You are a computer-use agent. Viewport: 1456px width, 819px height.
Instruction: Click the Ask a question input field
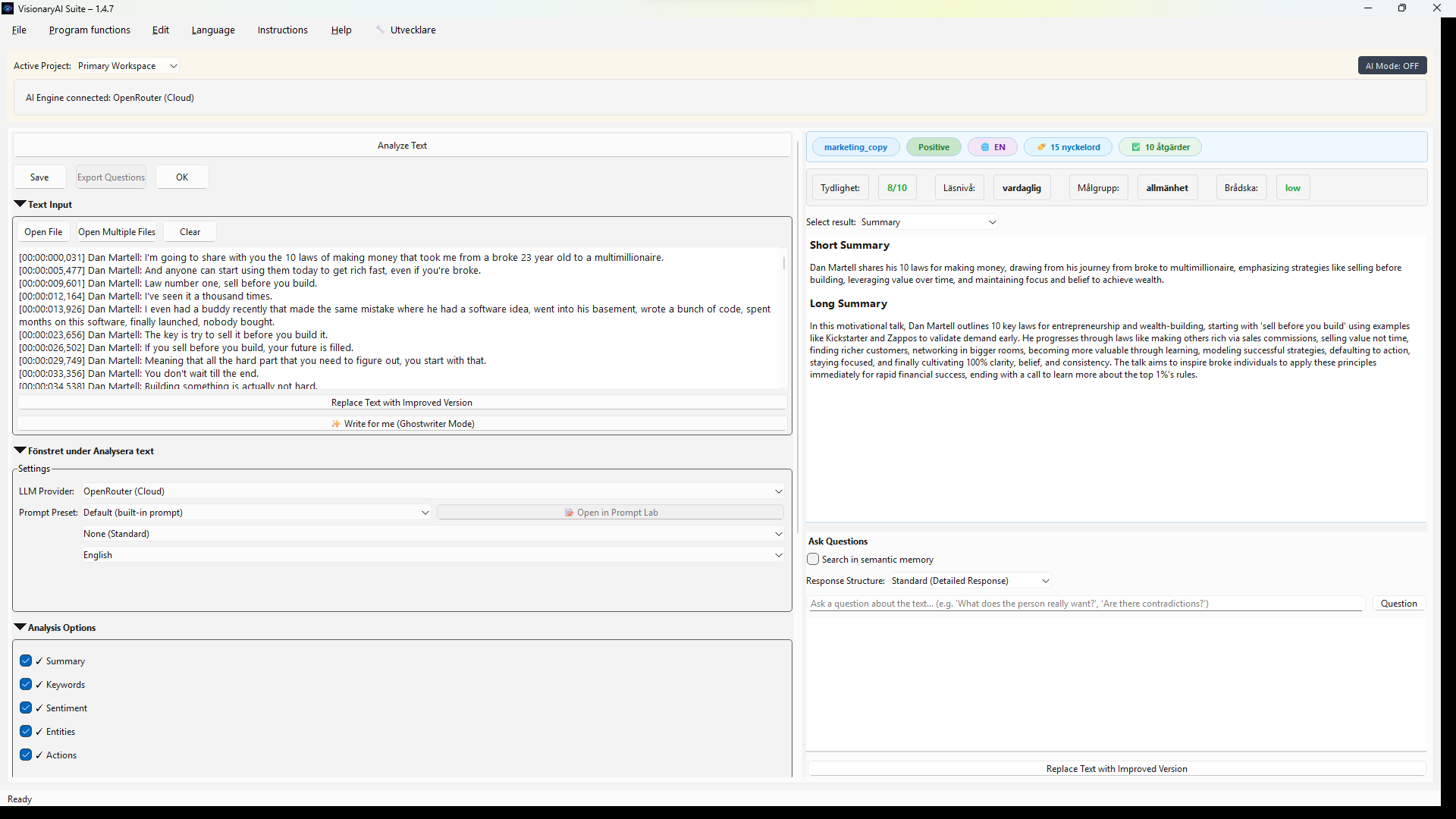tap(1084, 604)
